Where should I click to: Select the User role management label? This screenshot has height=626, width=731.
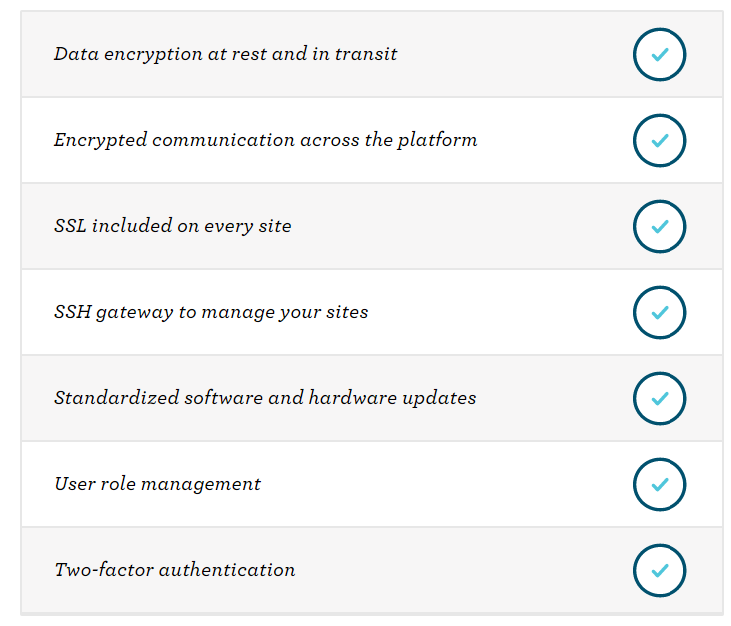tap(158, 484)
